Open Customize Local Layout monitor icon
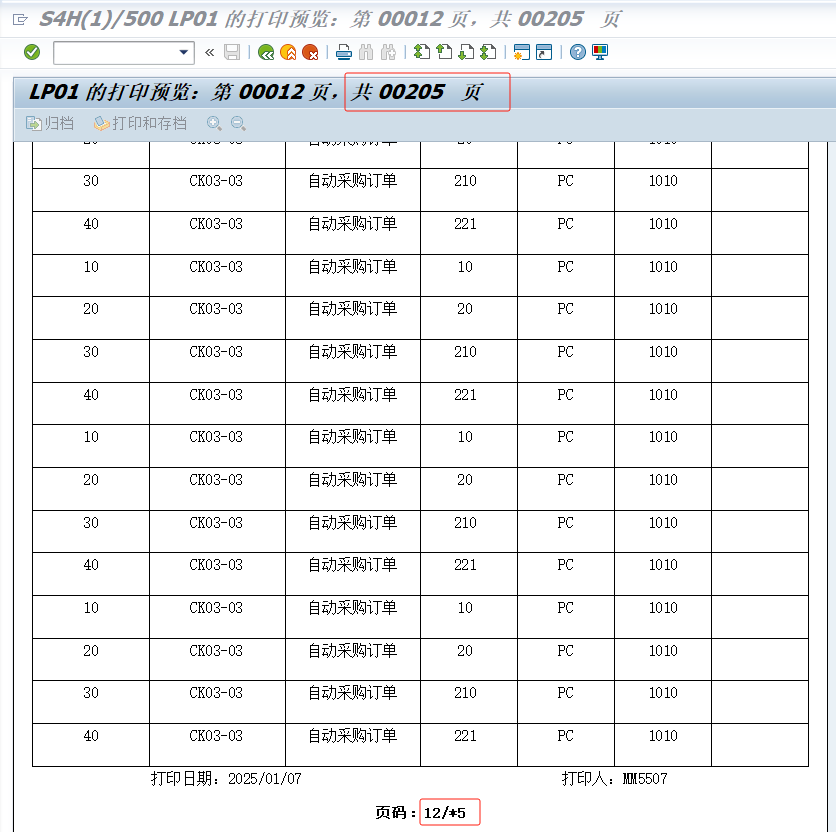 tap(600, 52)
